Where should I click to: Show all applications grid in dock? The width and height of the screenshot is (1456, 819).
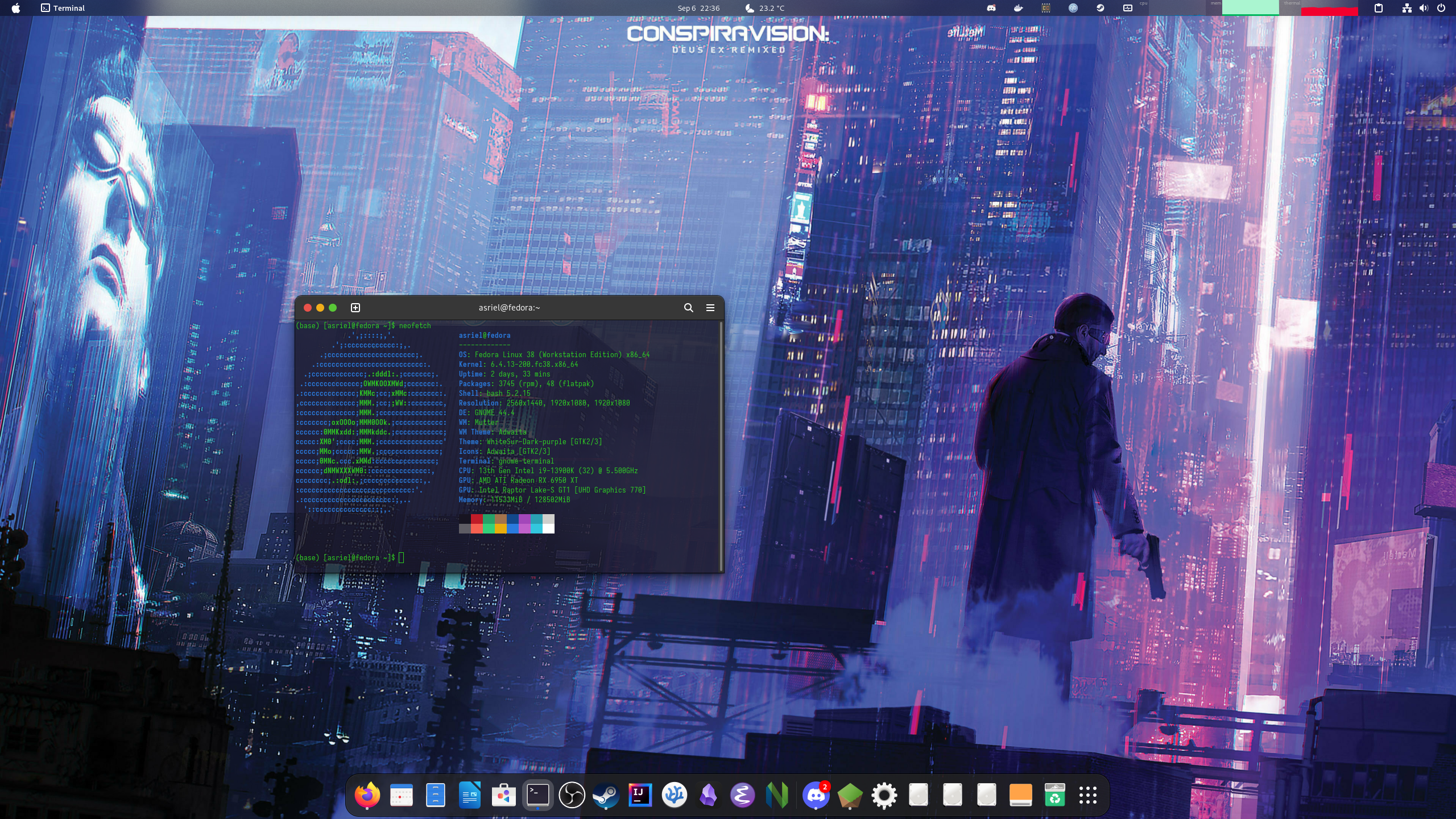coord(1088,795)
